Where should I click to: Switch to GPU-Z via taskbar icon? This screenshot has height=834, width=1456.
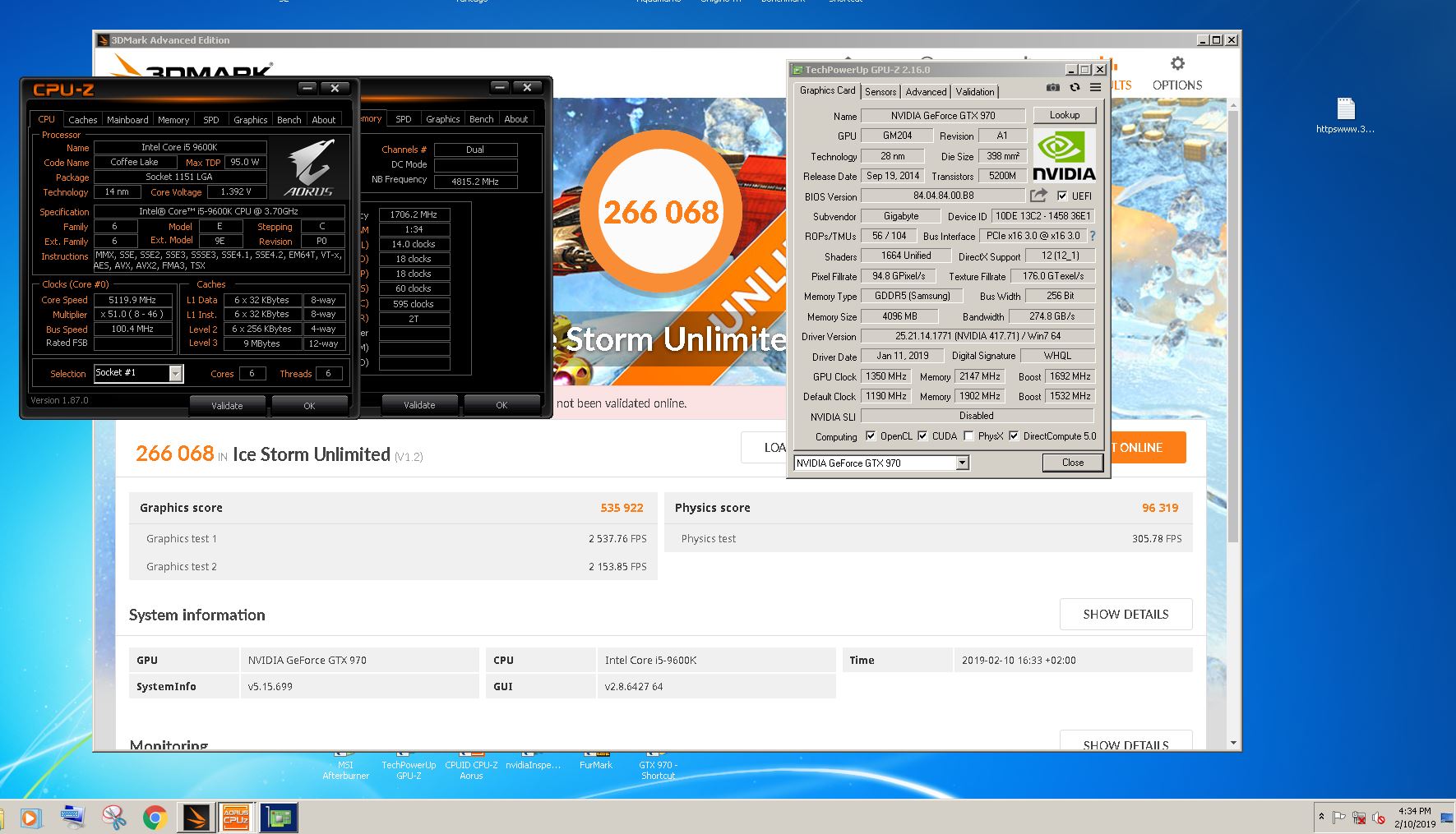(x=279, y=818)
